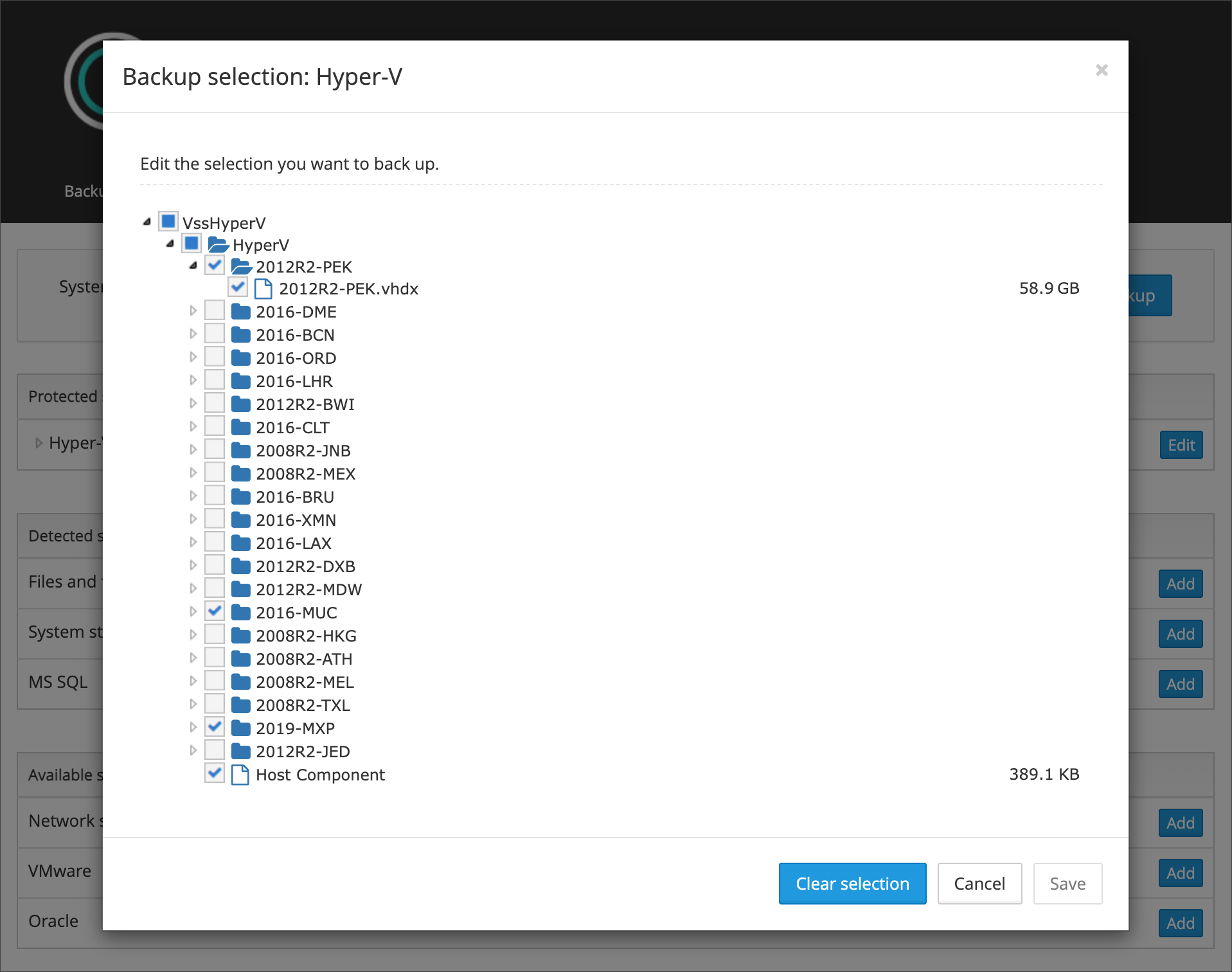Click the 2016-BRU folder icon
The width and height of the screenshot is (1232, 972).
[241, 497]
